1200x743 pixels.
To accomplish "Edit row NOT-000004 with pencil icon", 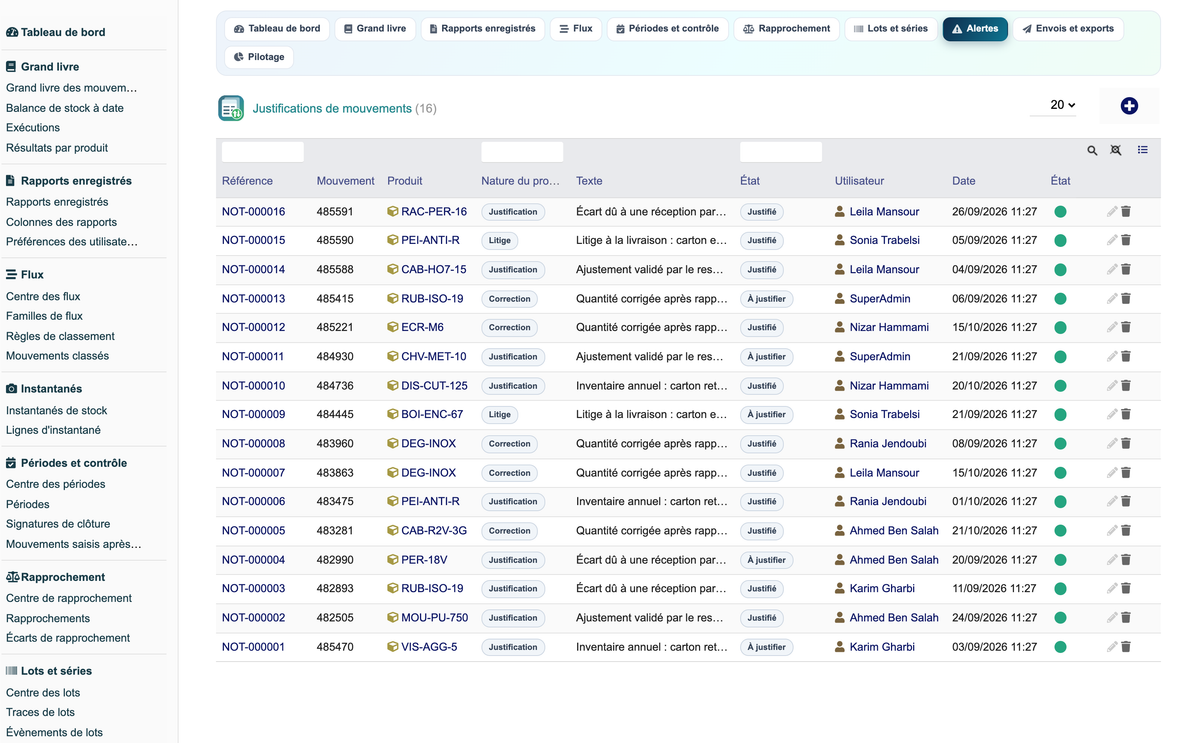I will [1112, 560].
